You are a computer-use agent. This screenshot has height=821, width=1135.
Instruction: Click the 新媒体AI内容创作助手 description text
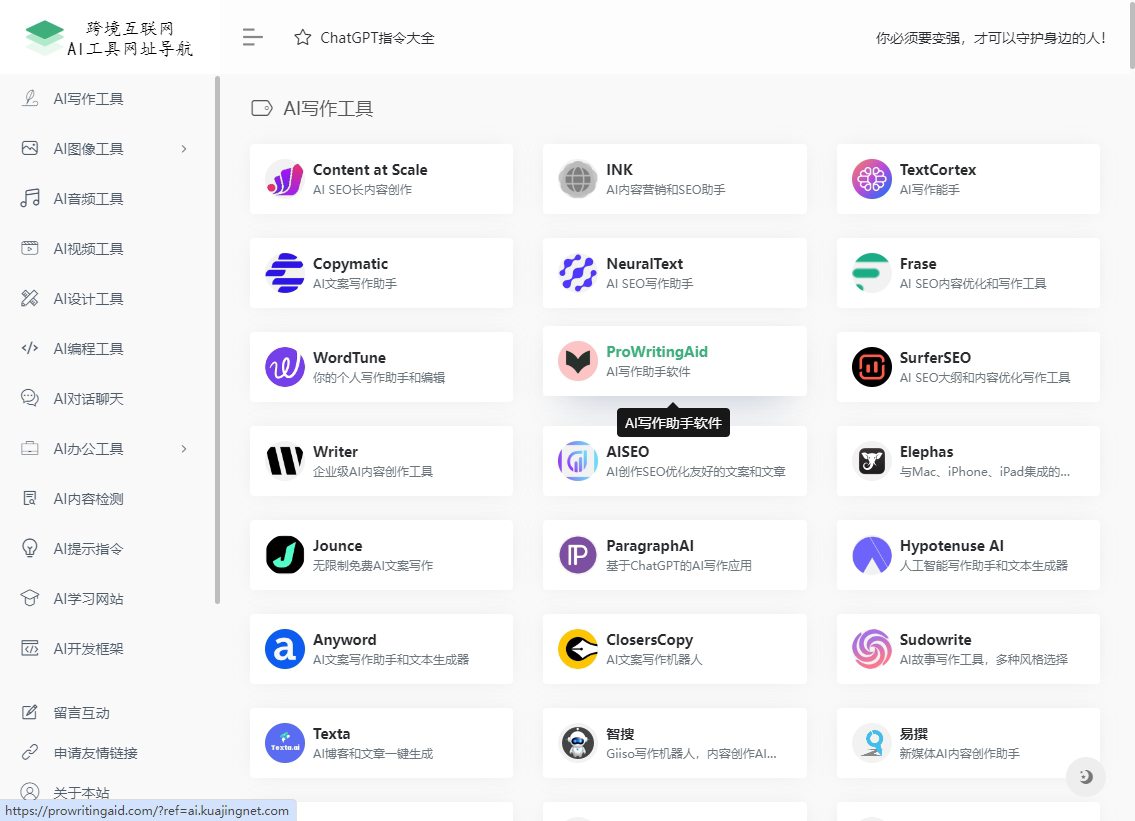(x=959, y=754)
